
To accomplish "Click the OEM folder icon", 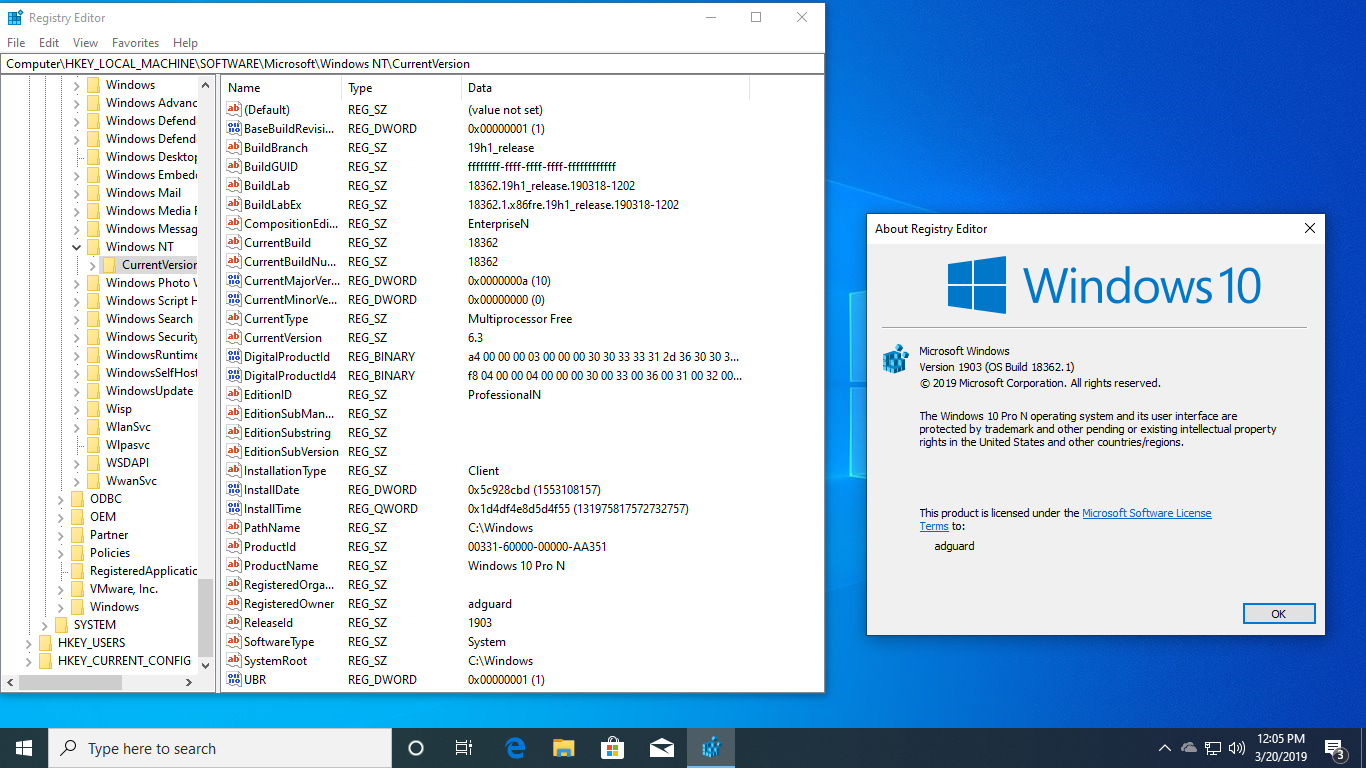I will click(x=77, y=517).
